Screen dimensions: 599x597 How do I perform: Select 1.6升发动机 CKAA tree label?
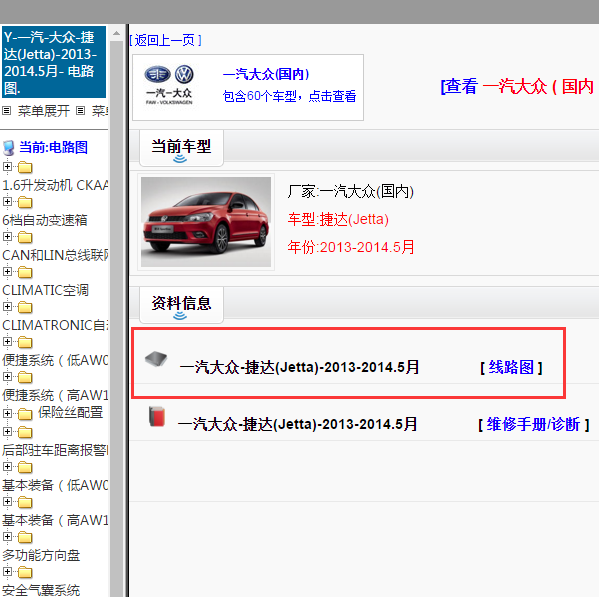tap(55, 185)
